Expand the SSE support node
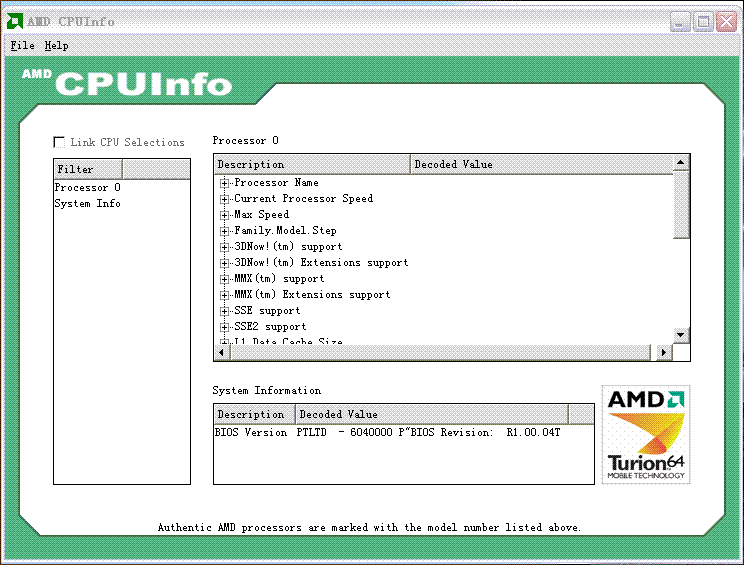This screenshot has height=565, width=744. coord(224,311)
